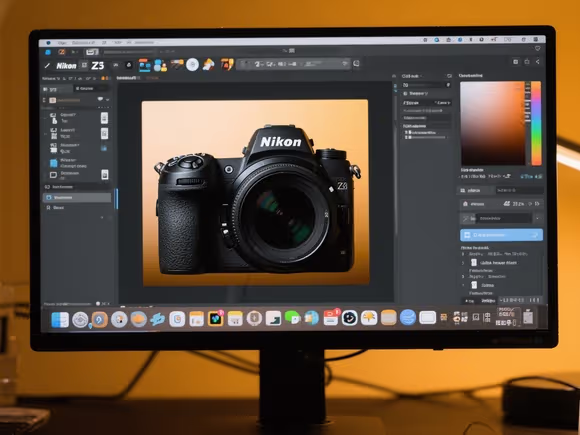Click the orange striped brush toolbar icon
Image resolution: width=580 pixels, height=435 pixels.
(x=177, y=64)
